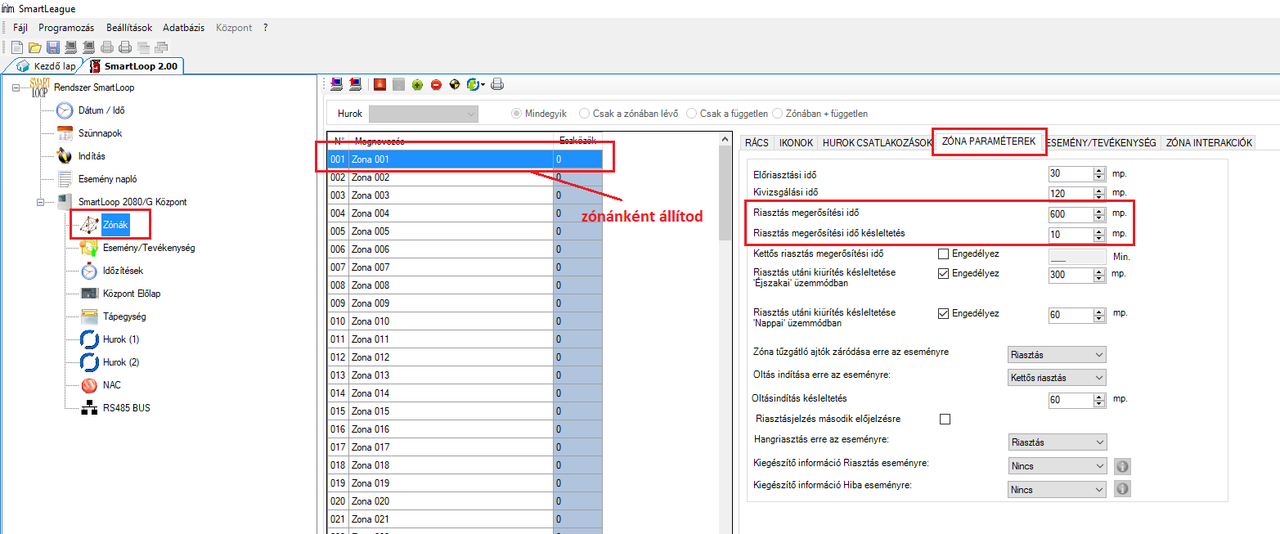Open the refresh icon dropdown arrow
This screenshot has width=1280, height=534.
483,84
